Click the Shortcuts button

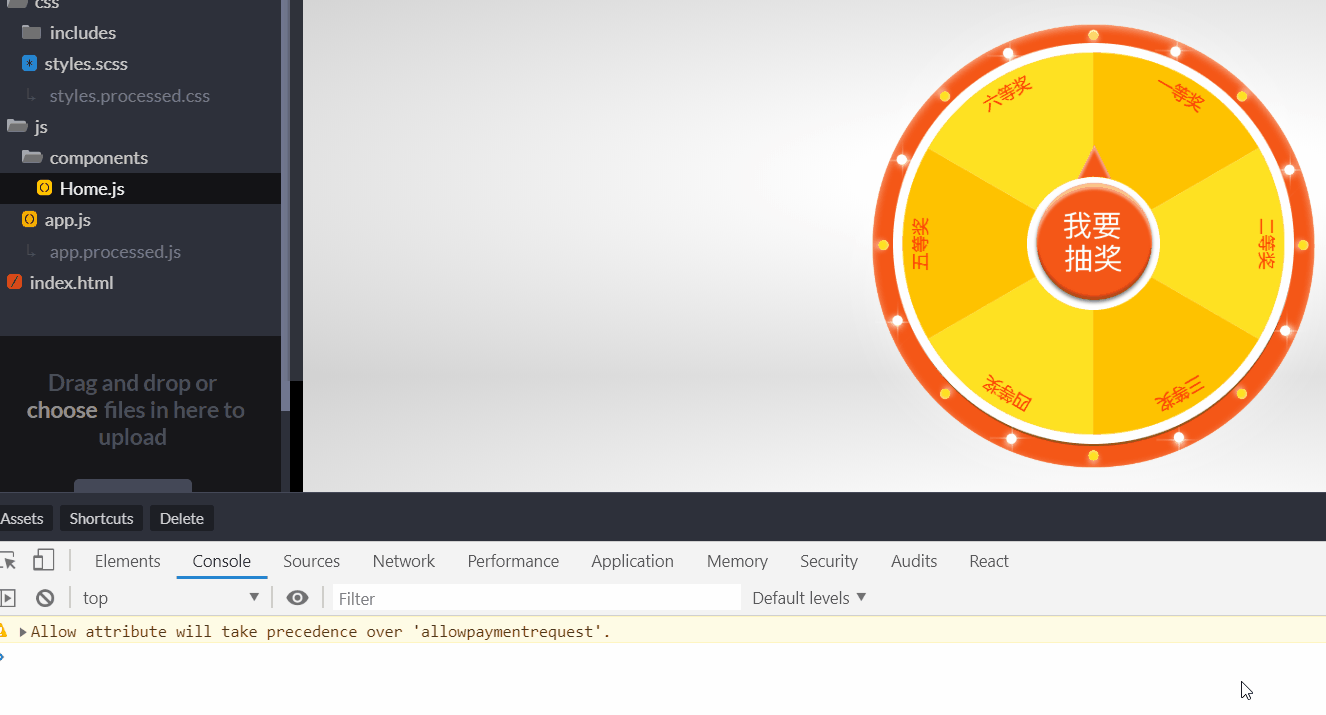[x=101, y=518]
